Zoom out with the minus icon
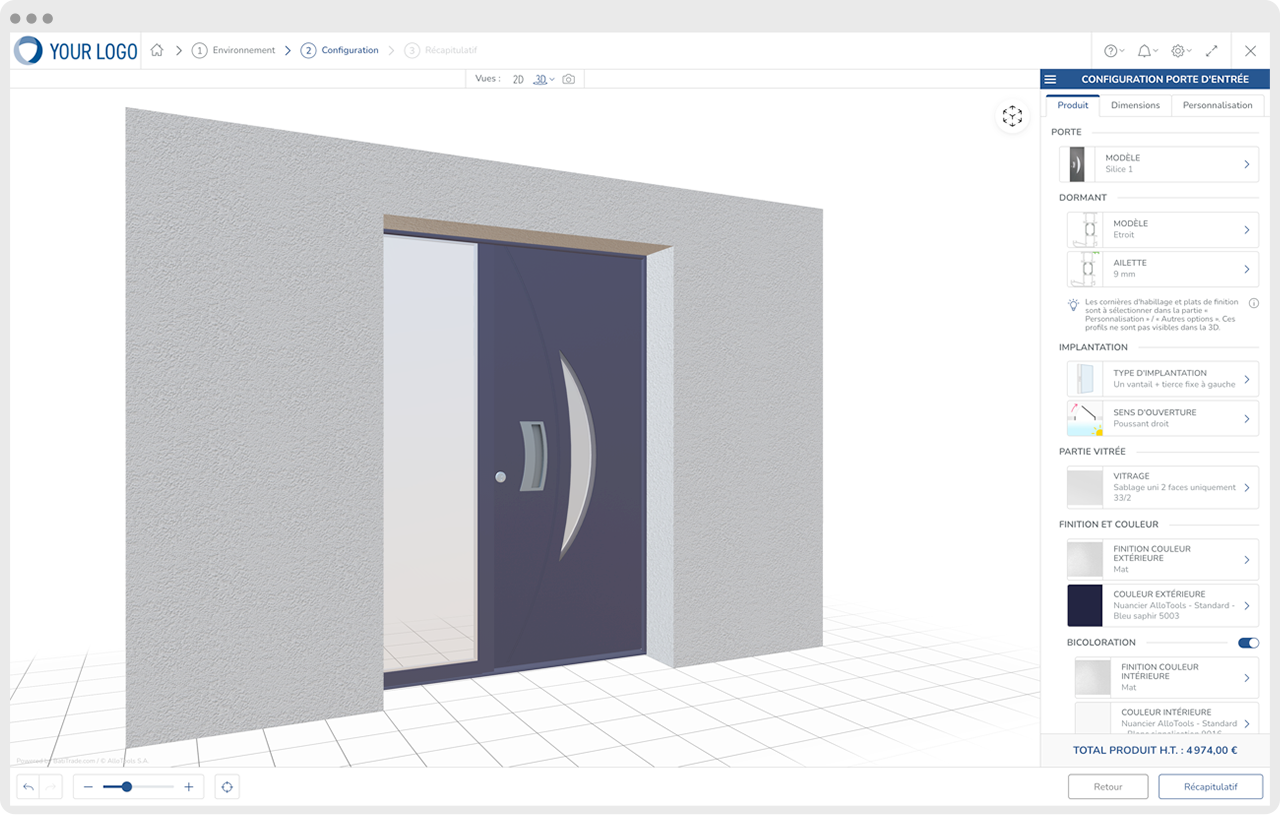 (x=88, y=787)
